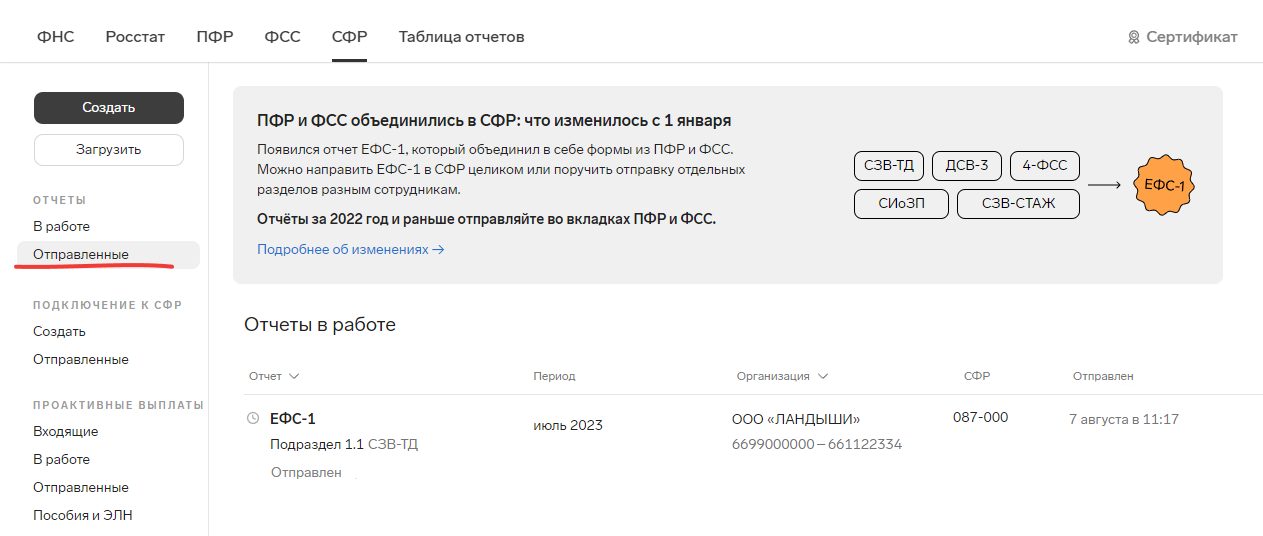Click the ДСВ-3 form chip
This screenshot has height=536, width=1263.
click(967, 166)
